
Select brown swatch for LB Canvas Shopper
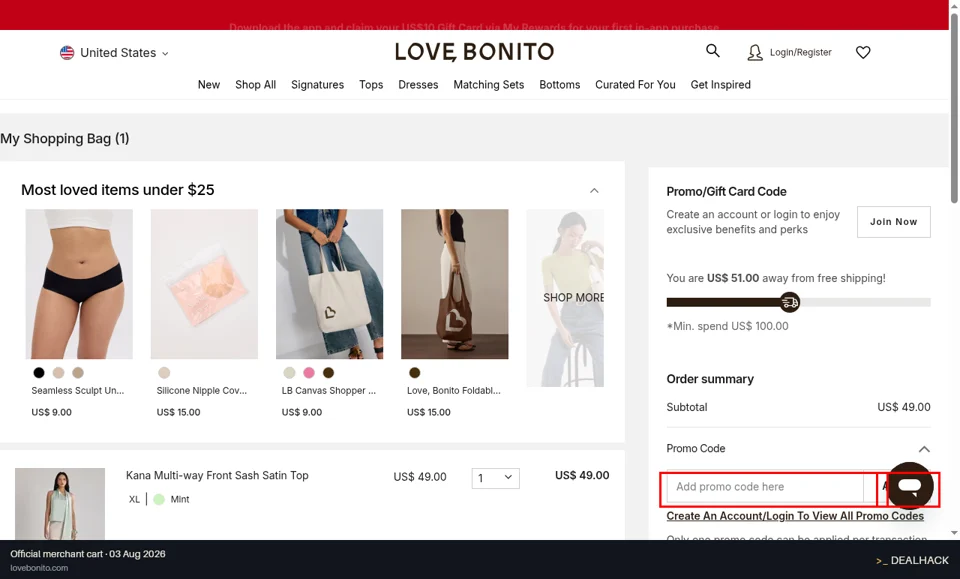[x=328, y=373]
